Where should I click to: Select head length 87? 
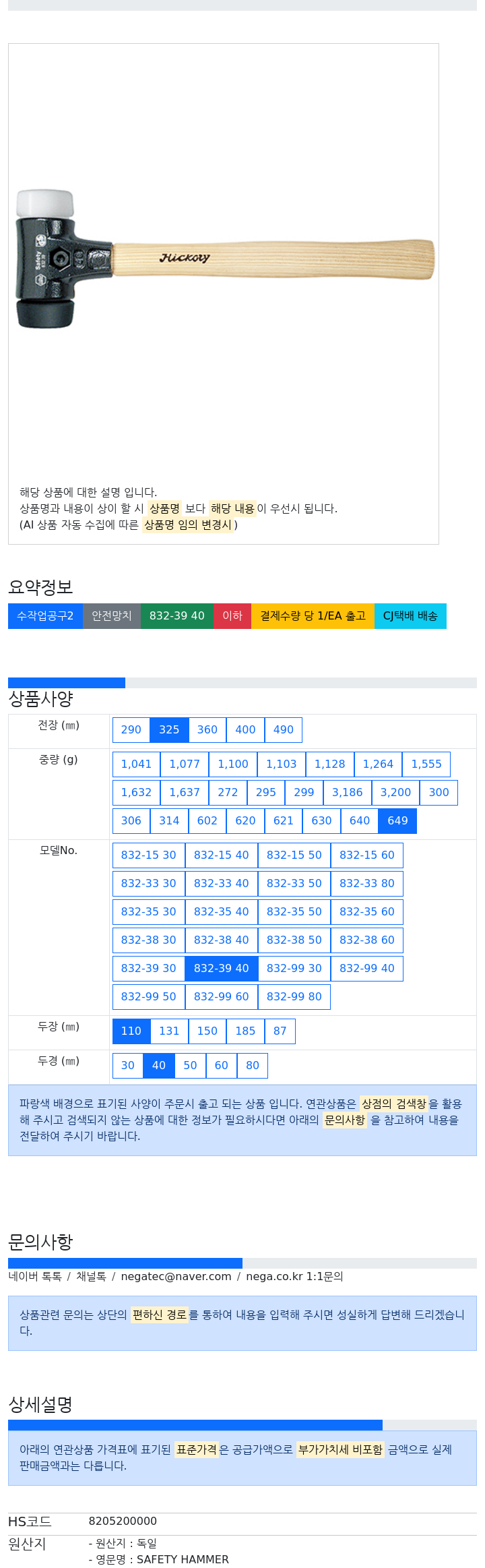pos(280,1031)
